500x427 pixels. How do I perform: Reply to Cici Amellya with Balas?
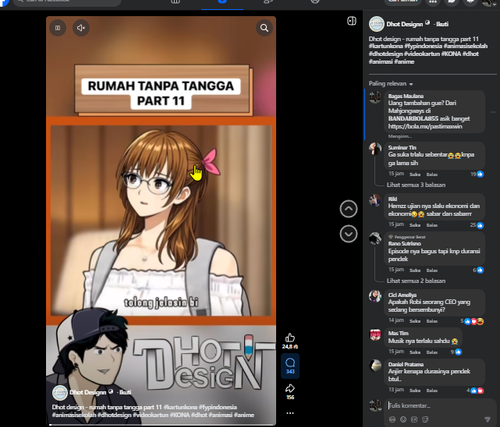(432, 321)
